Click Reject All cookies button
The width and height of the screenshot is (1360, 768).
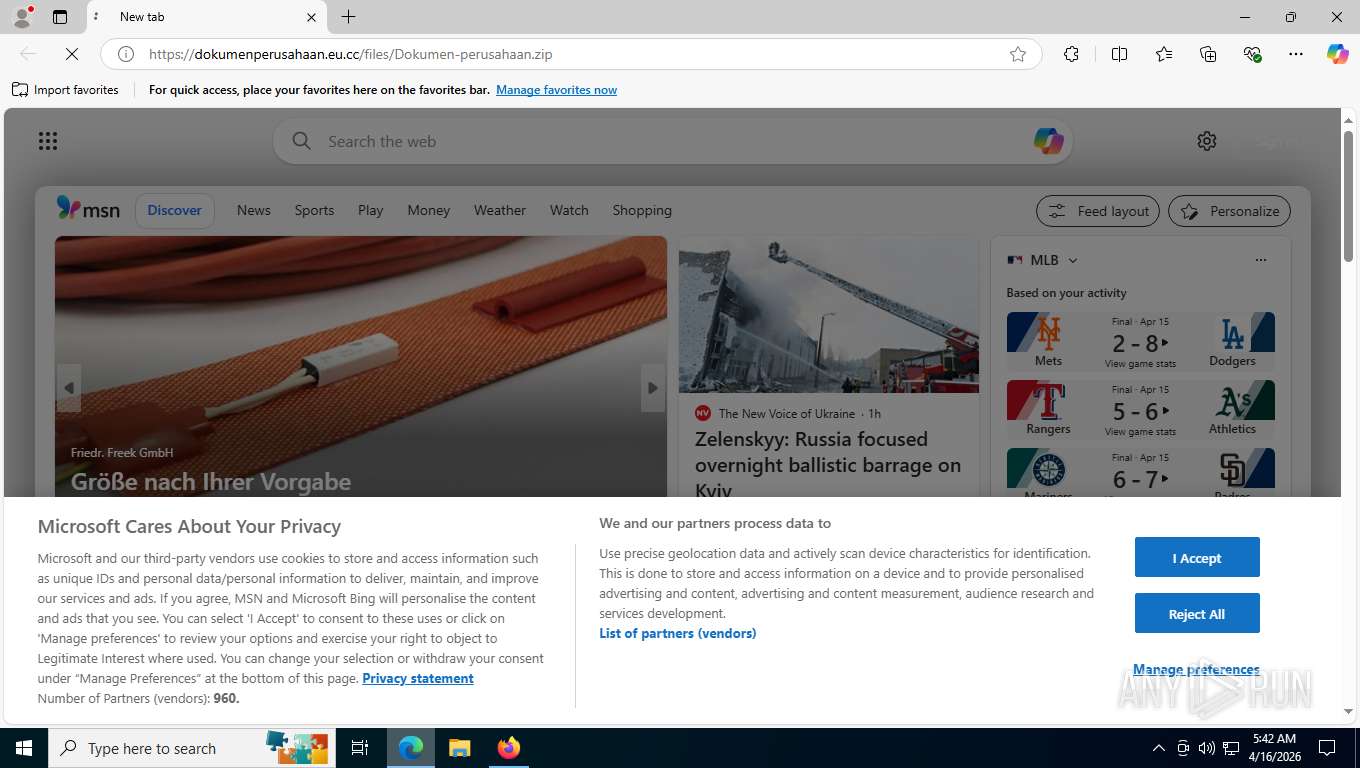coord(1197,614)
